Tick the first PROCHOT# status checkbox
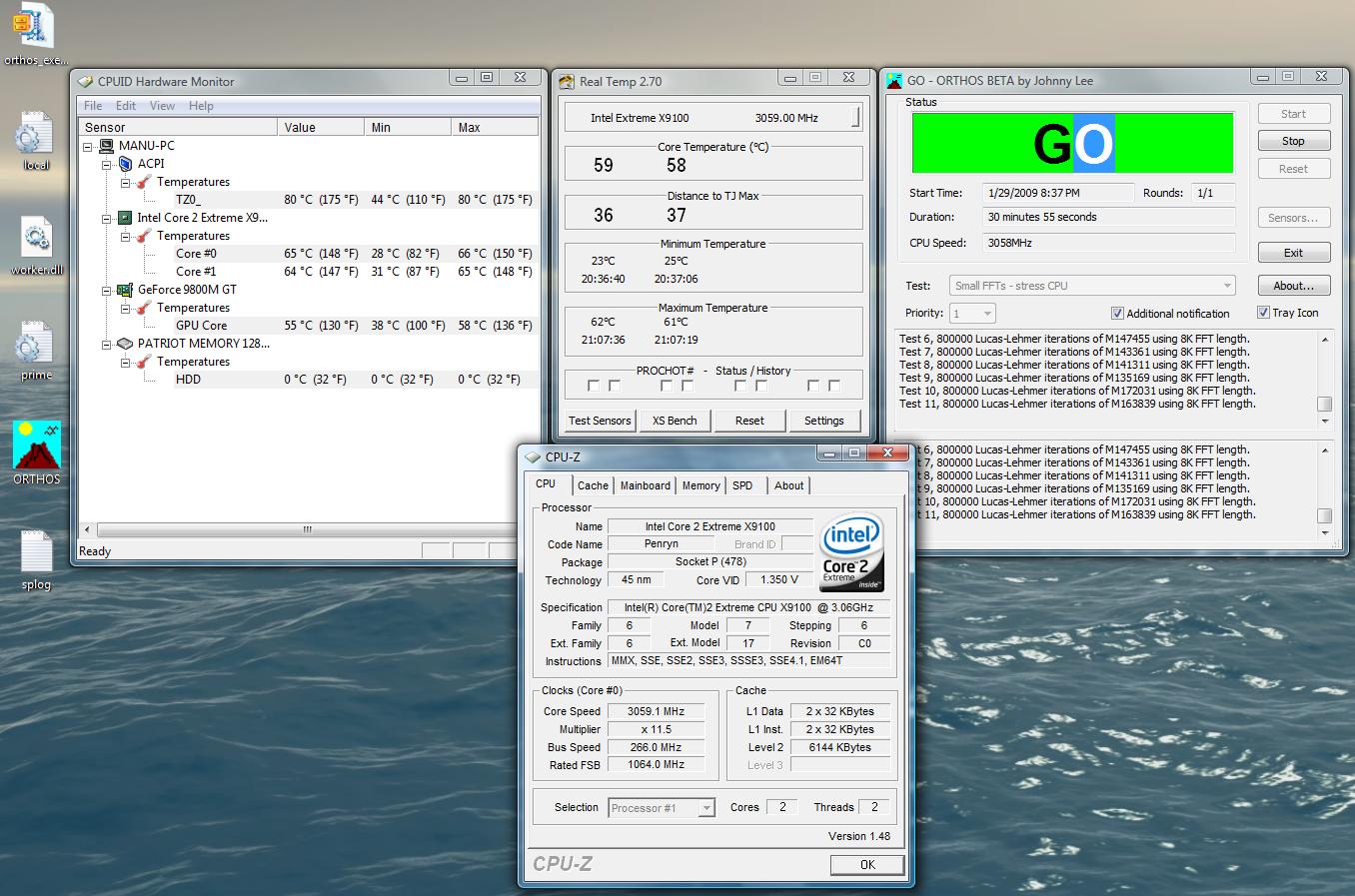The image size is (1355, 896). tap(594, 386)
